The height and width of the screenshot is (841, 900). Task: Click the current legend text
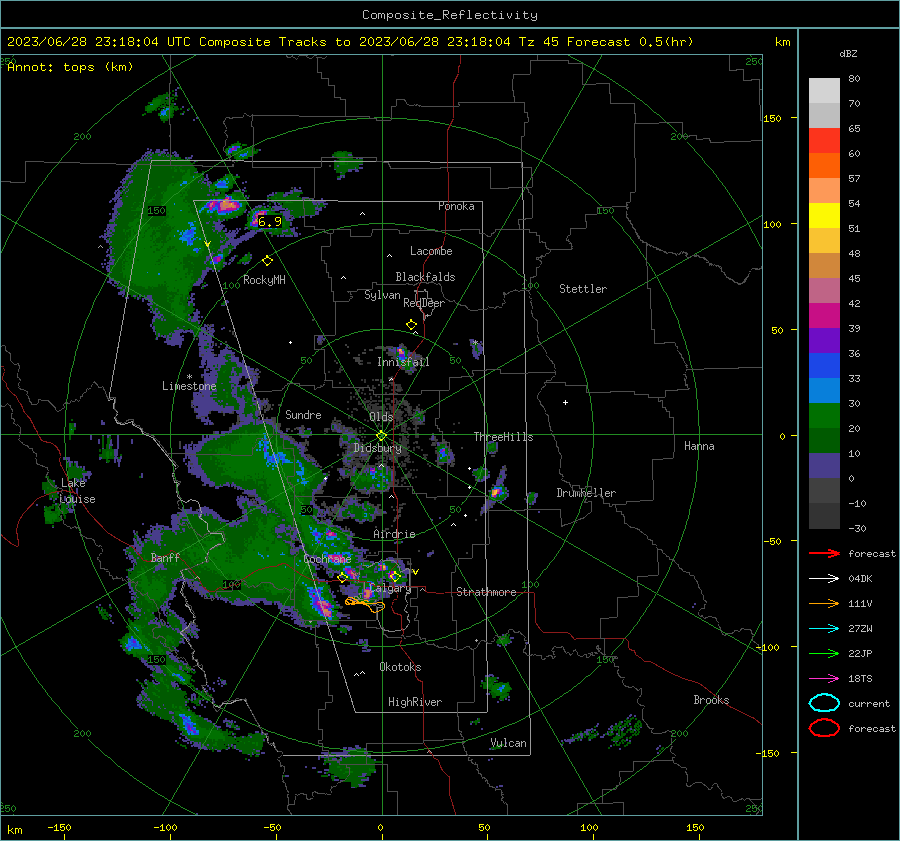pyautogui.click(x=868, y=703)
